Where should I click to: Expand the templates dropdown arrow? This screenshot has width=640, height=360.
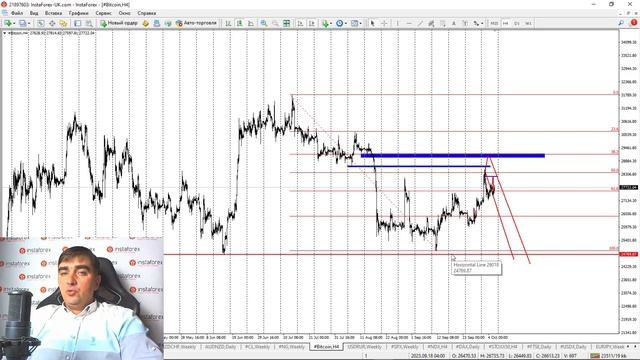tap(360, 23)
